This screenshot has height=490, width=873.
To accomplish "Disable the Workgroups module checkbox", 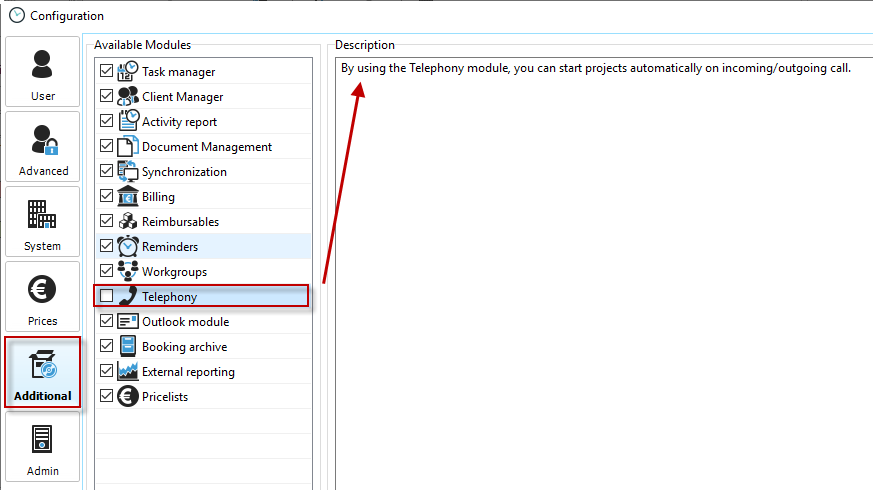I will (x=106, y=272).
